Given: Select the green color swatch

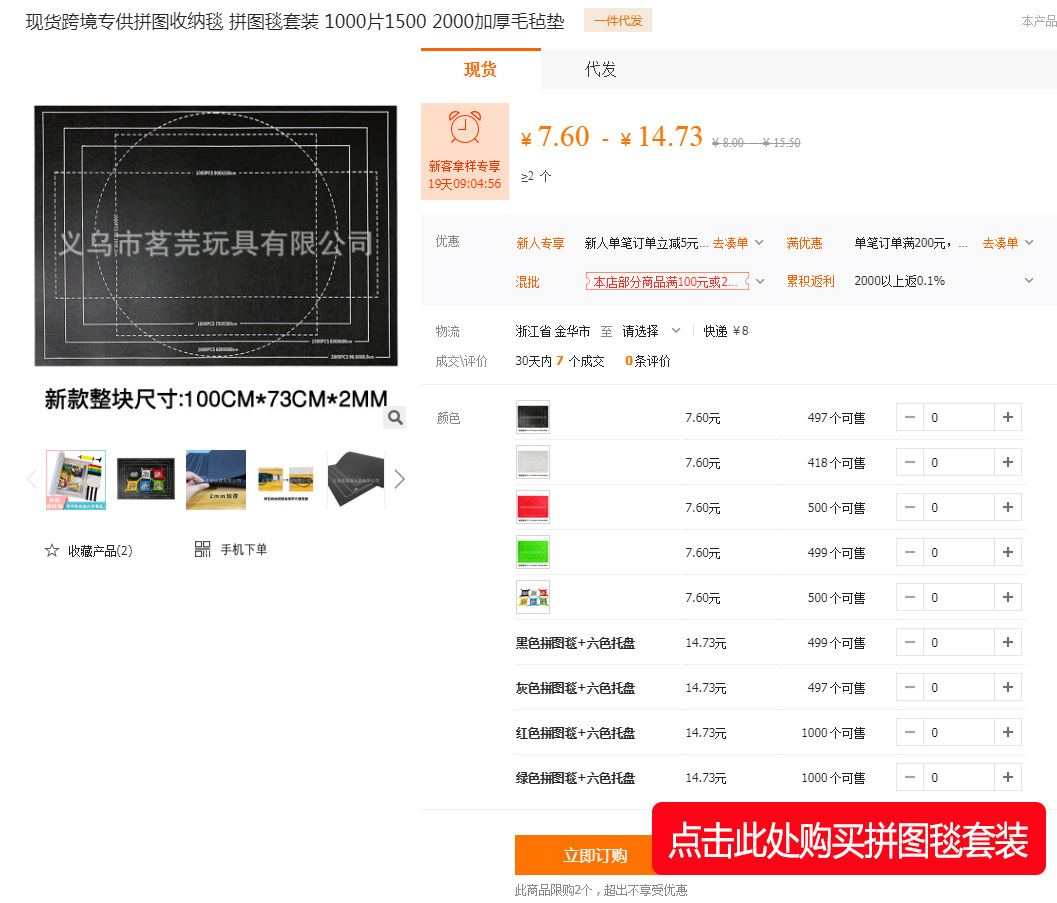Looking at the screenshot, I should click(533, 553).
